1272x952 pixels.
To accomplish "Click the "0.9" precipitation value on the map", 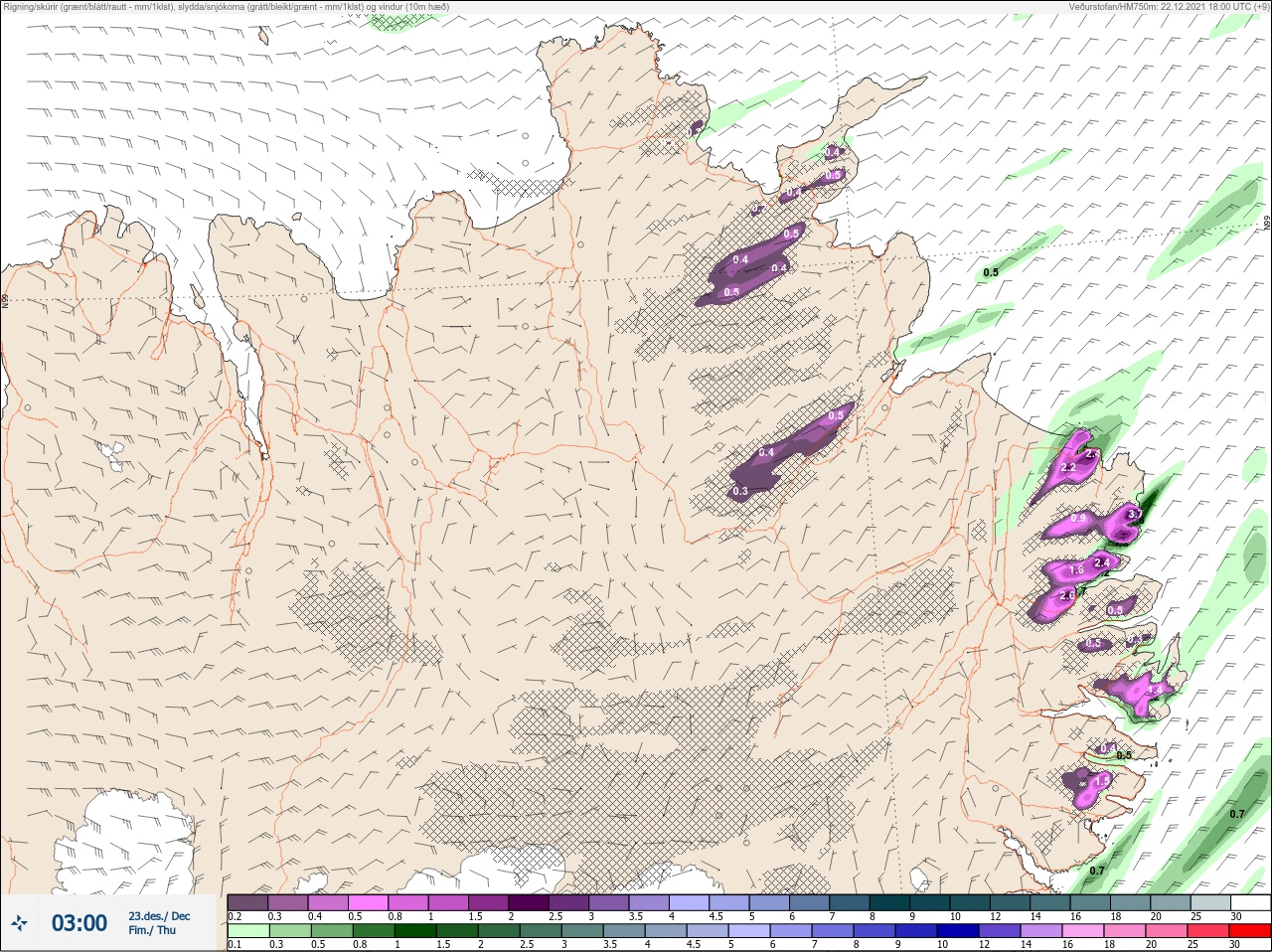I will pyautogui.click(x=1078, y=519).
